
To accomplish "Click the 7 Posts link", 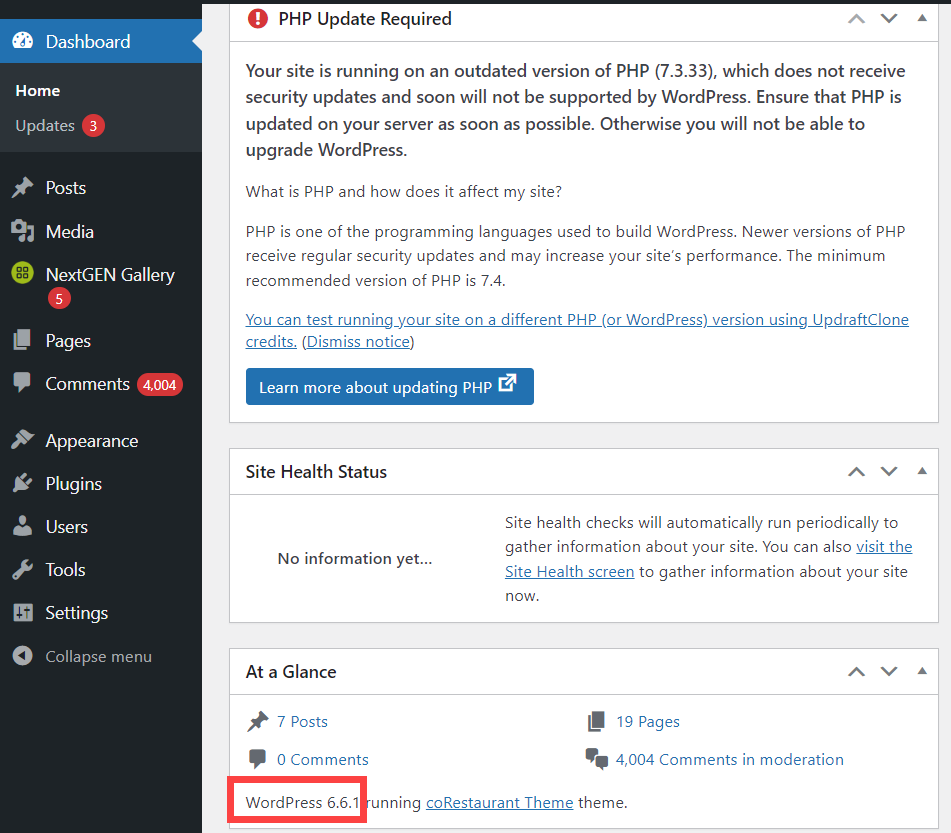I will (x=302, y=721).
